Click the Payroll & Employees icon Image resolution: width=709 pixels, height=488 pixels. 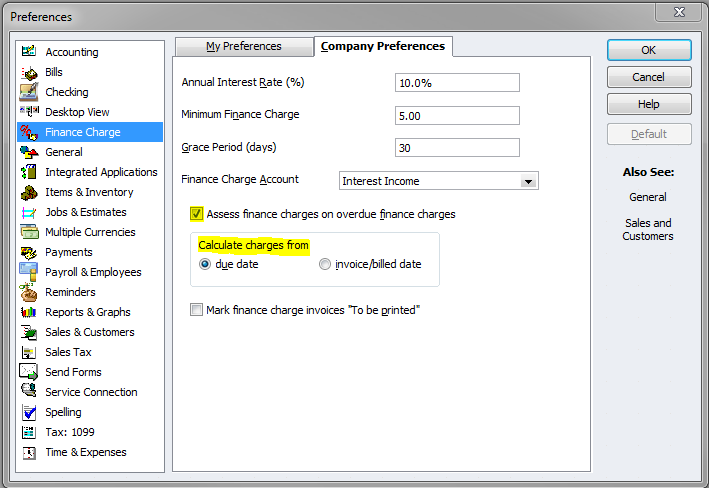point(29,271)
